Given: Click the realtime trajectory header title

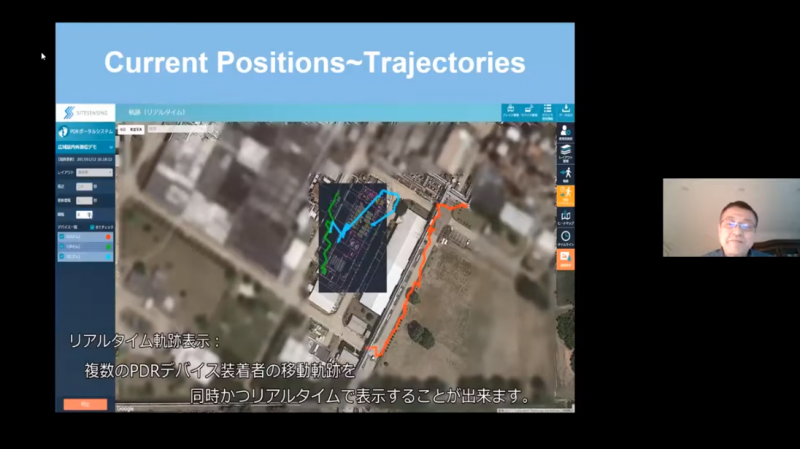Looking at the screenshot, I should point(157,112).
